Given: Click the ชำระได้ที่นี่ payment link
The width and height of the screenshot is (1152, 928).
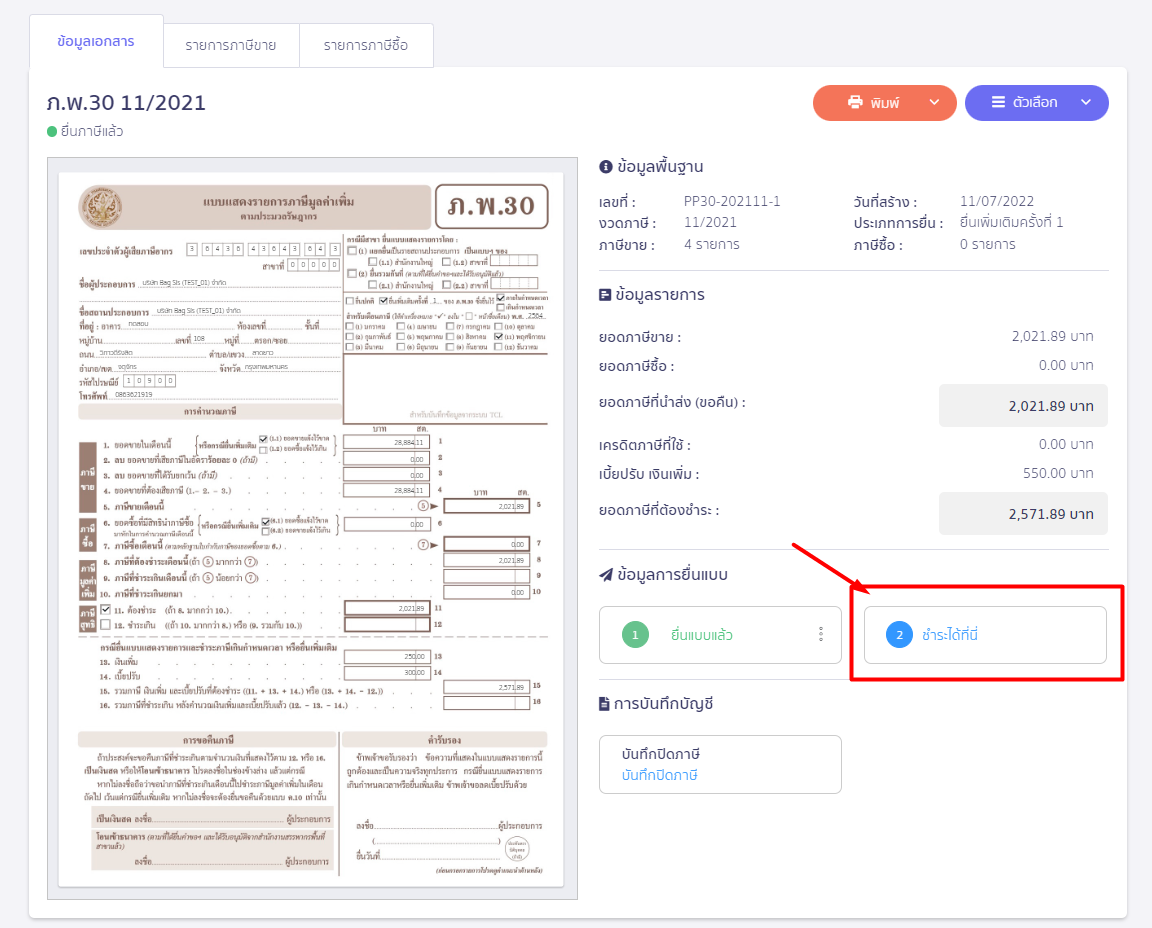Looking at the screenshot, I should pos(950,635).
